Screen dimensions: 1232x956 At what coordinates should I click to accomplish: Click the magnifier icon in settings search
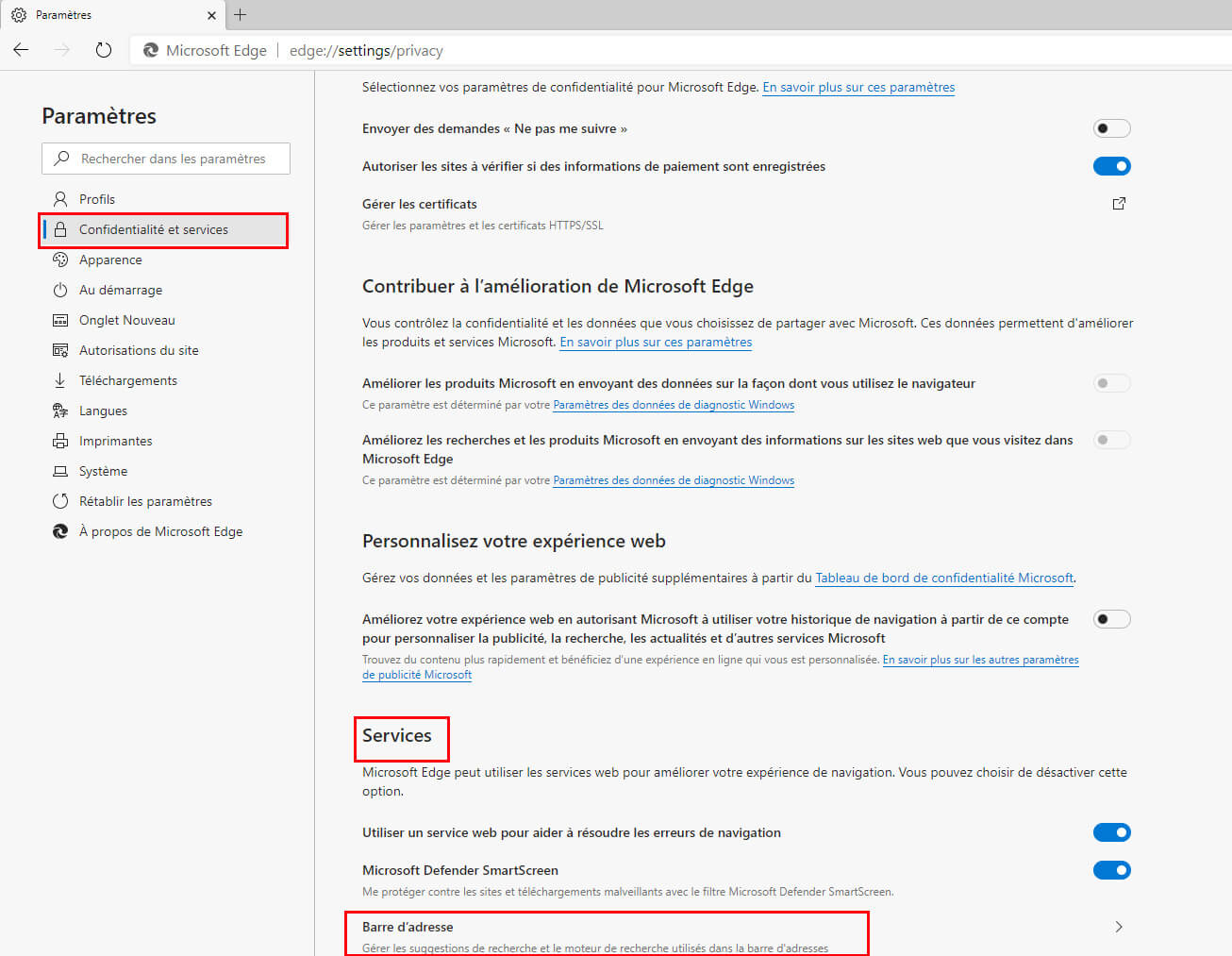click(x=62, y=159)
